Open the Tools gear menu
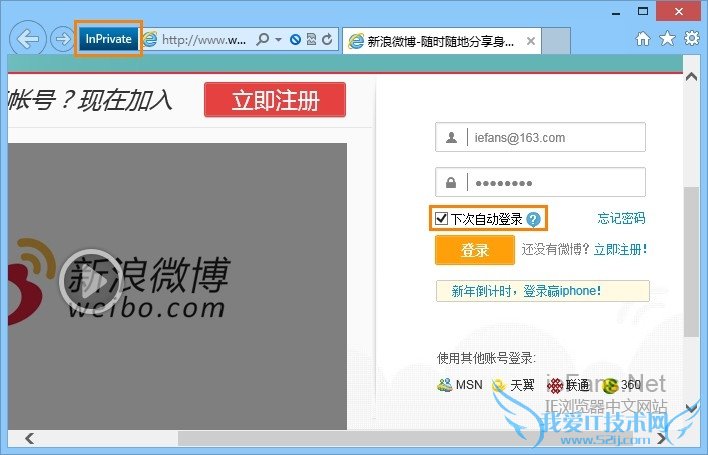The image size is (708, 455). [x=692, y=38]
